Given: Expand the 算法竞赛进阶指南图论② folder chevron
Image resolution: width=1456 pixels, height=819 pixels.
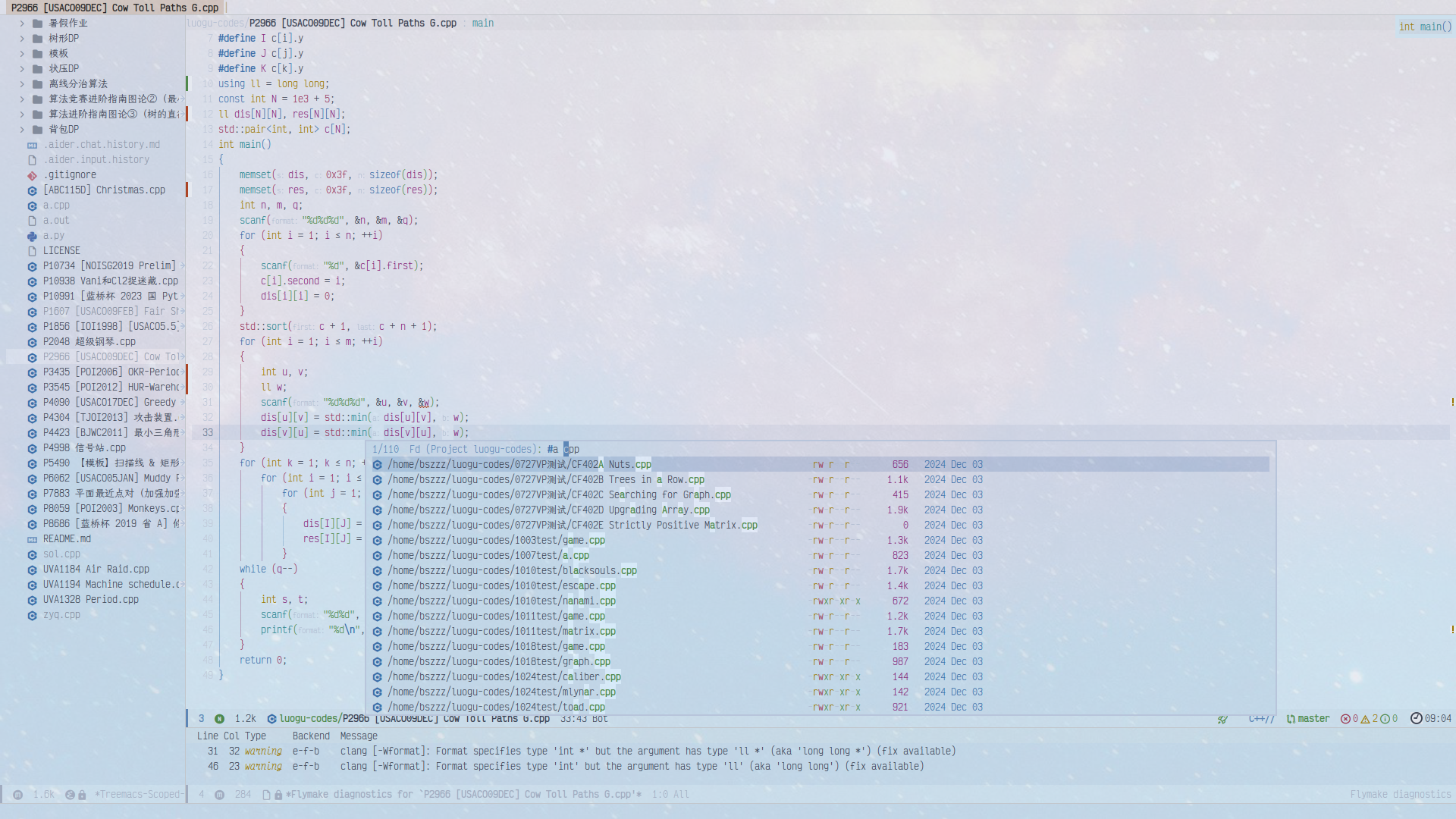Looking at the screenshot, I should [x=22, y=99].
